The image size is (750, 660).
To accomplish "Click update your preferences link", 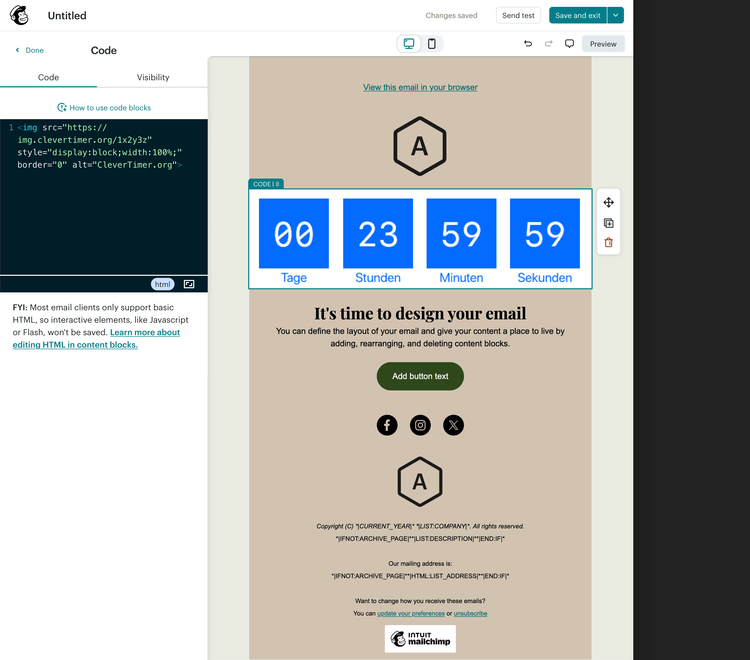I will [410, 613].
